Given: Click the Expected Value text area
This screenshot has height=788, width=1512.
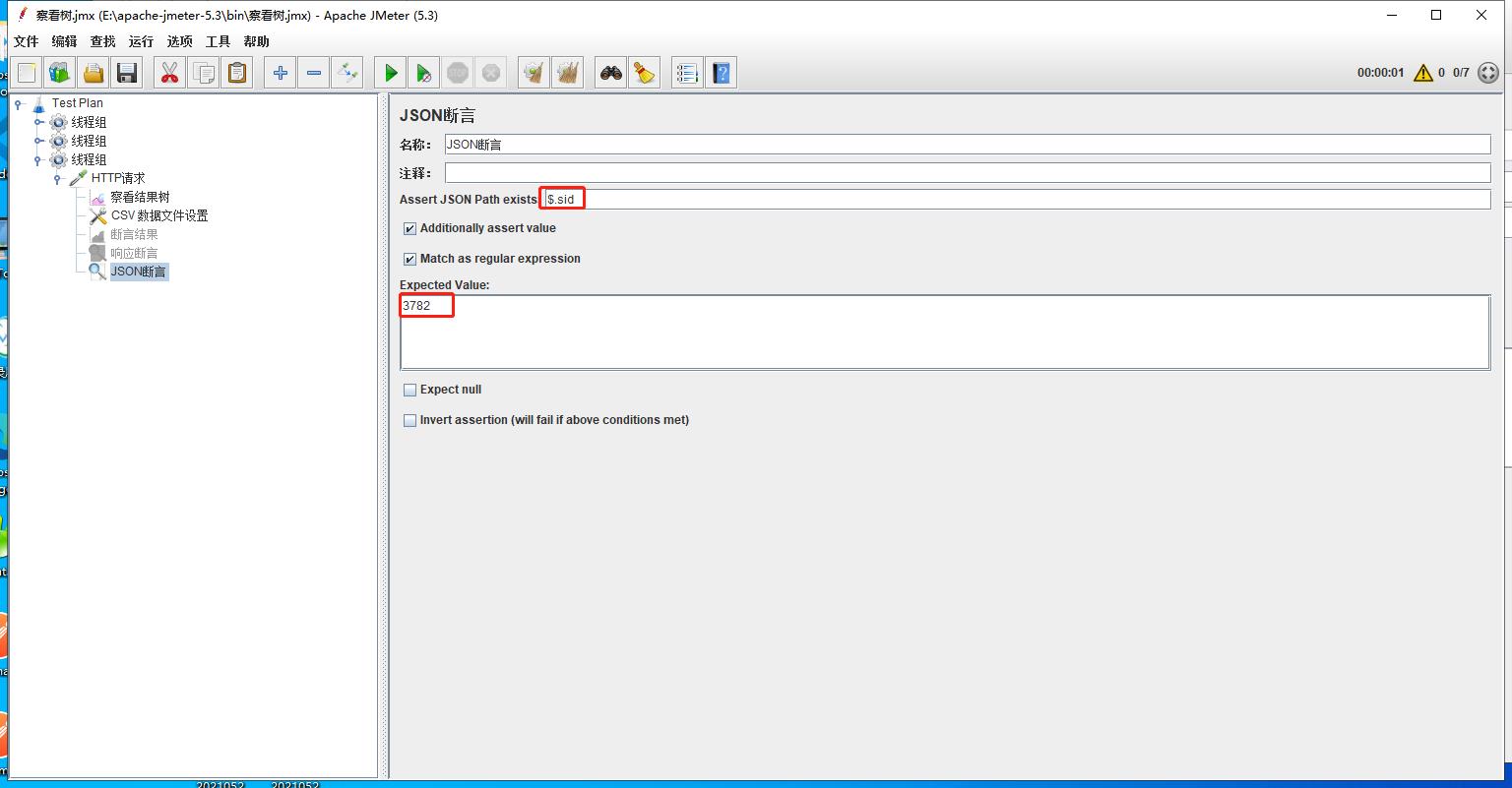Looking at the screenshot, I should pyautogui.click(x=945, y=333).
